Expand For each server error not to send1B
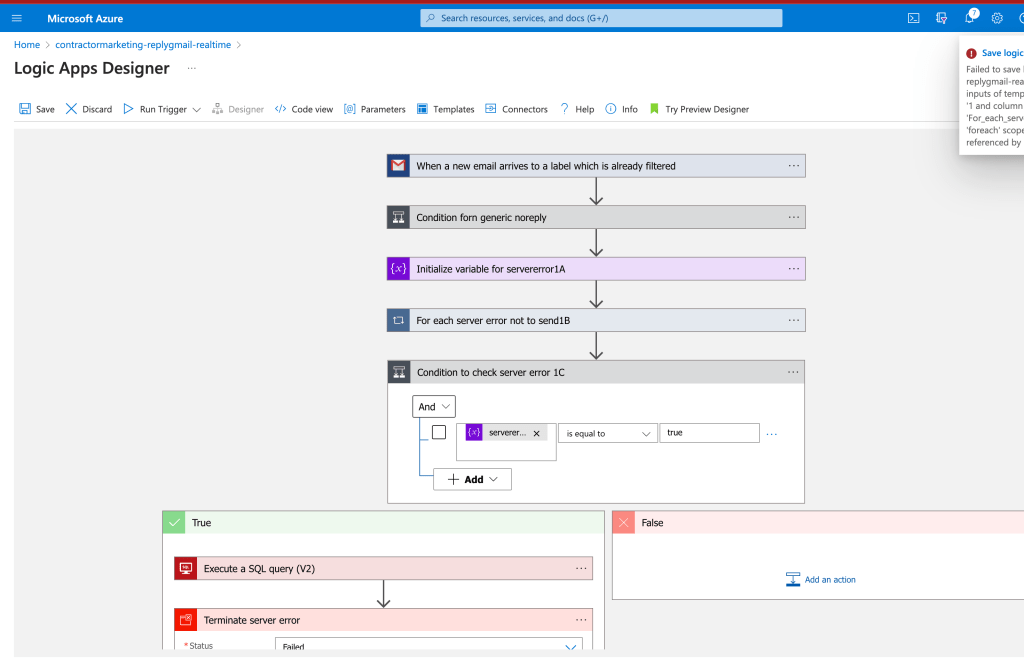This screenshot has width=1024, height=671. [596, 320]
